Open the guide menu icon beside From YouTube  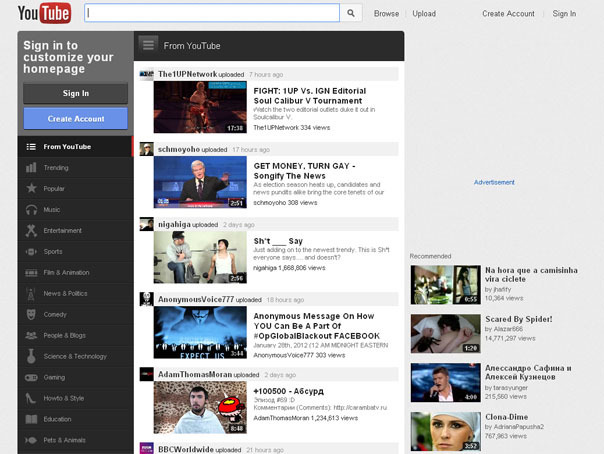tap(148, 45)
